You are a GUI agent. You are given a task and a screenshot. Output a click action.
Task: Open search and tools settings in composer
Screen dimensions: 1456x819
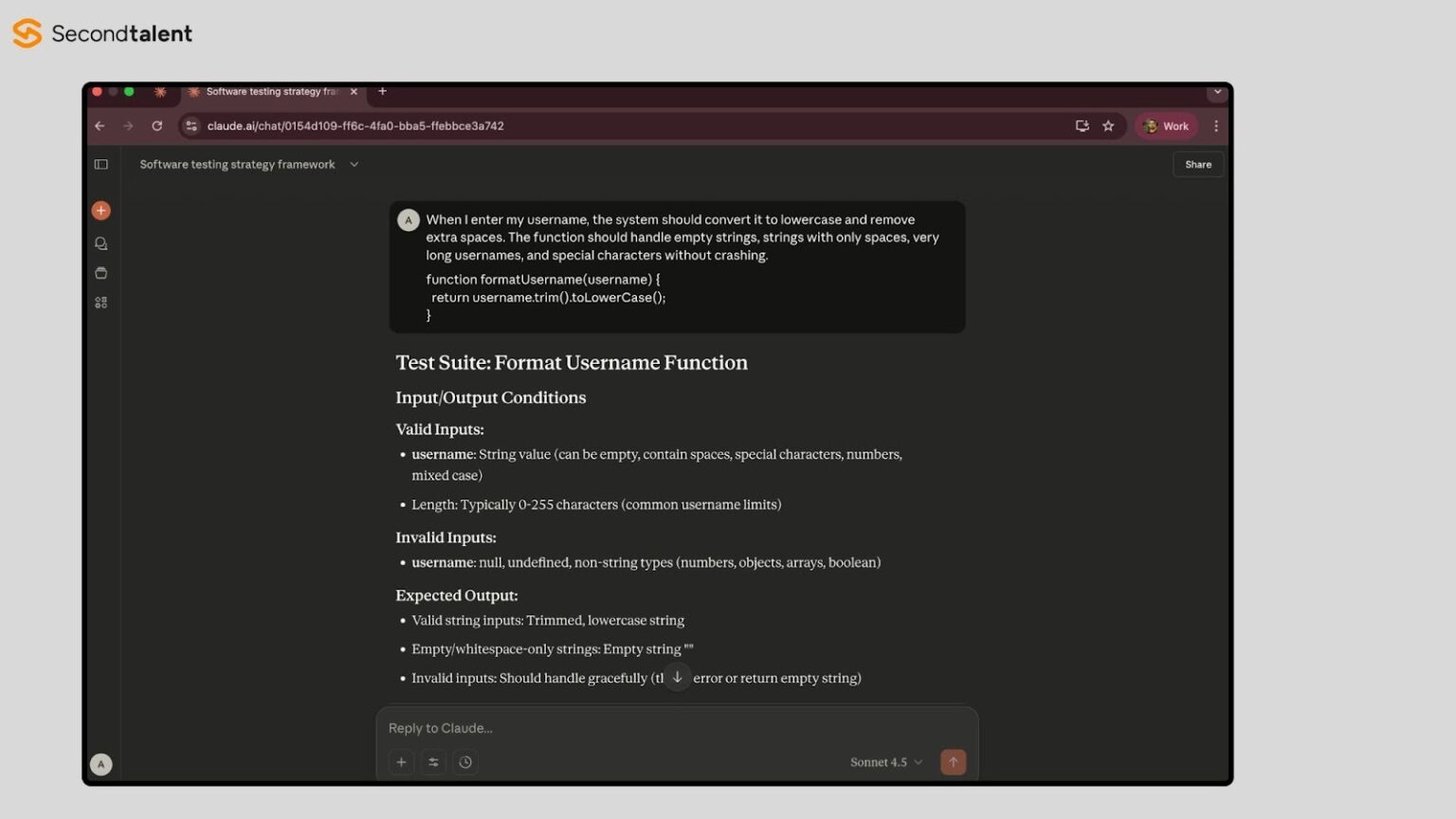click(x=433, y=762)
